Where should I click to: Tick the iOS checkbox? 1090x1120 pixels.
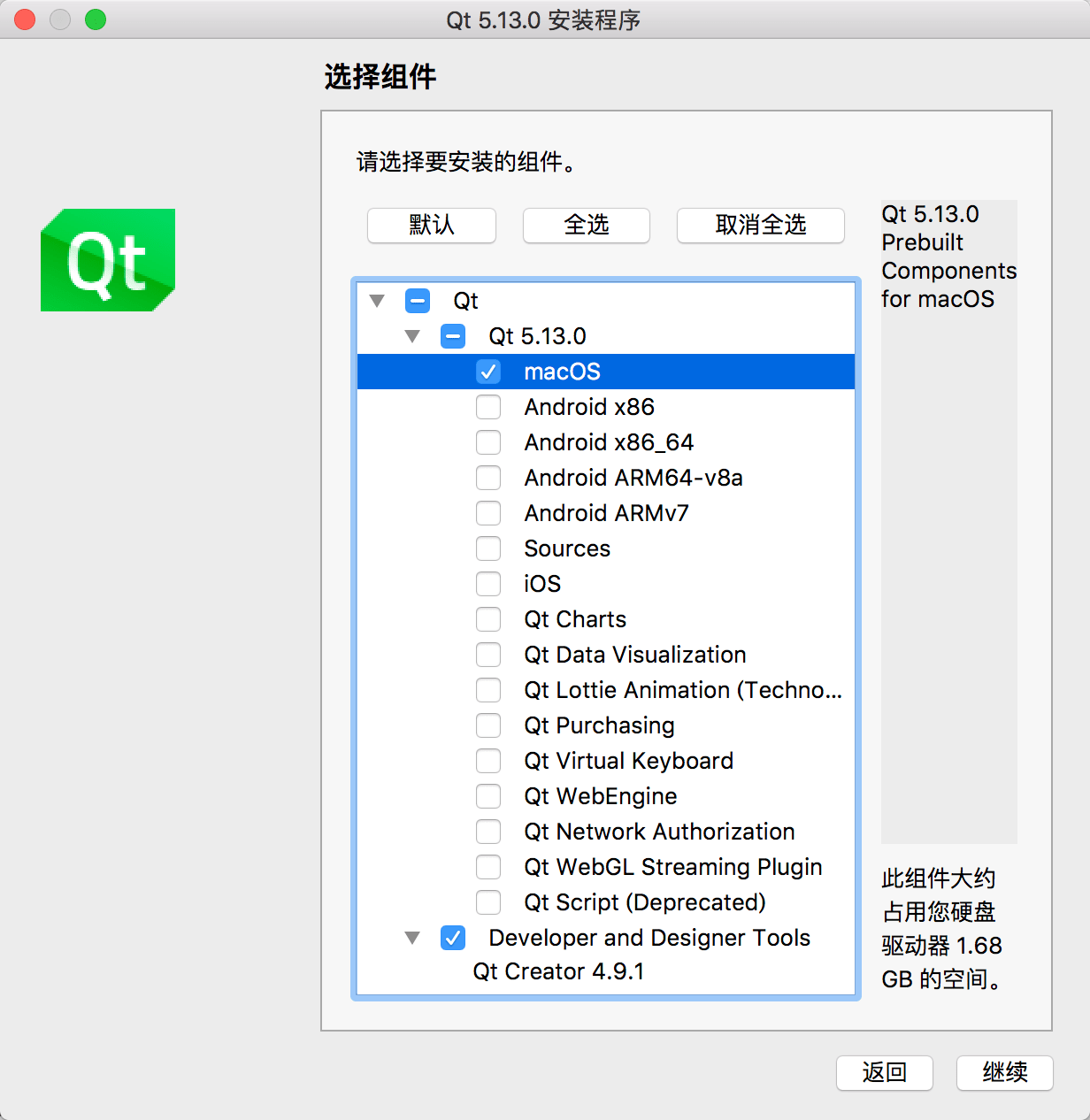pyautogui.click(x=488, y=584)
